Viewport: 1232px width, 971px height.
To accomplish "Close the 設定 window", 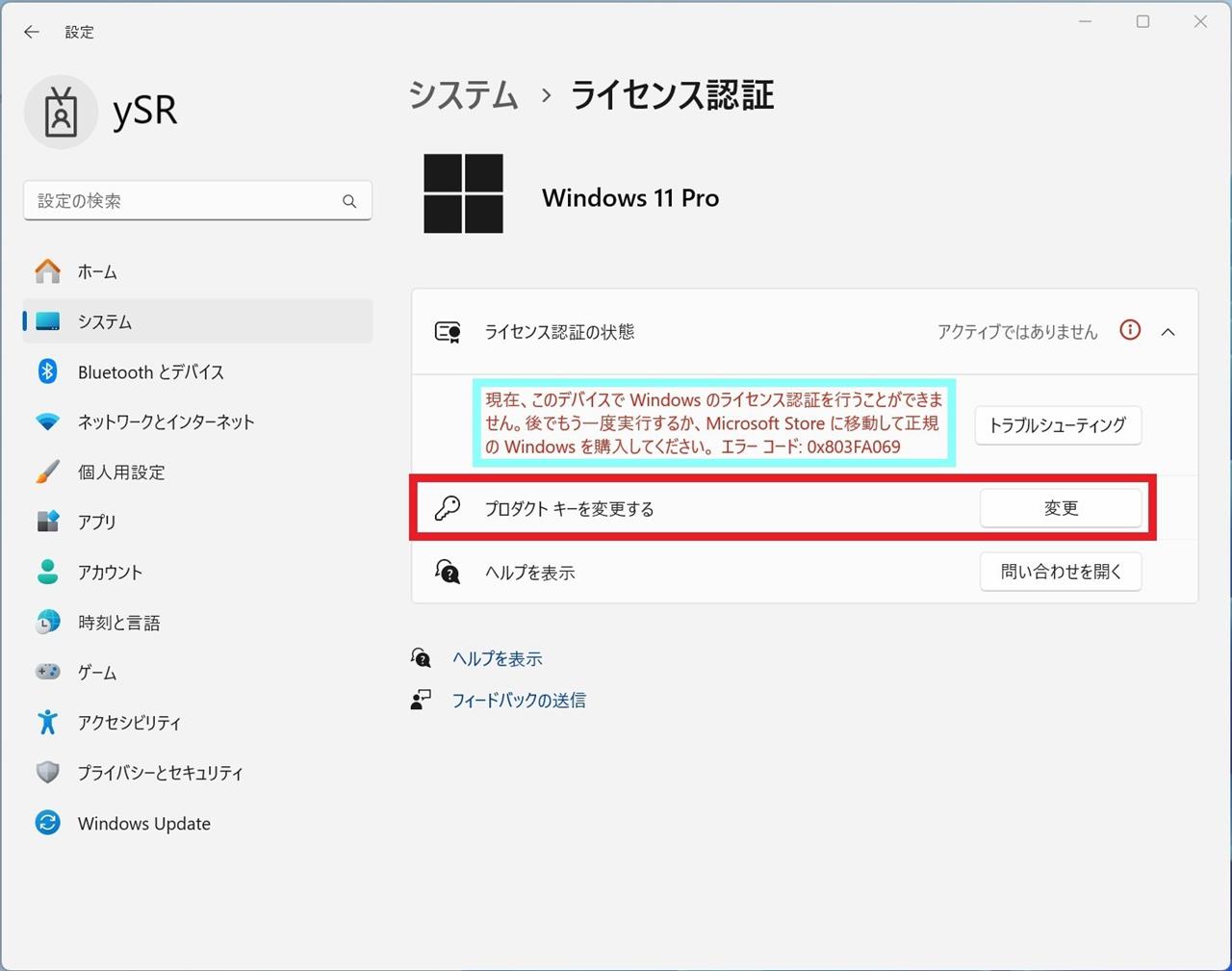I will click(1200, 22).
